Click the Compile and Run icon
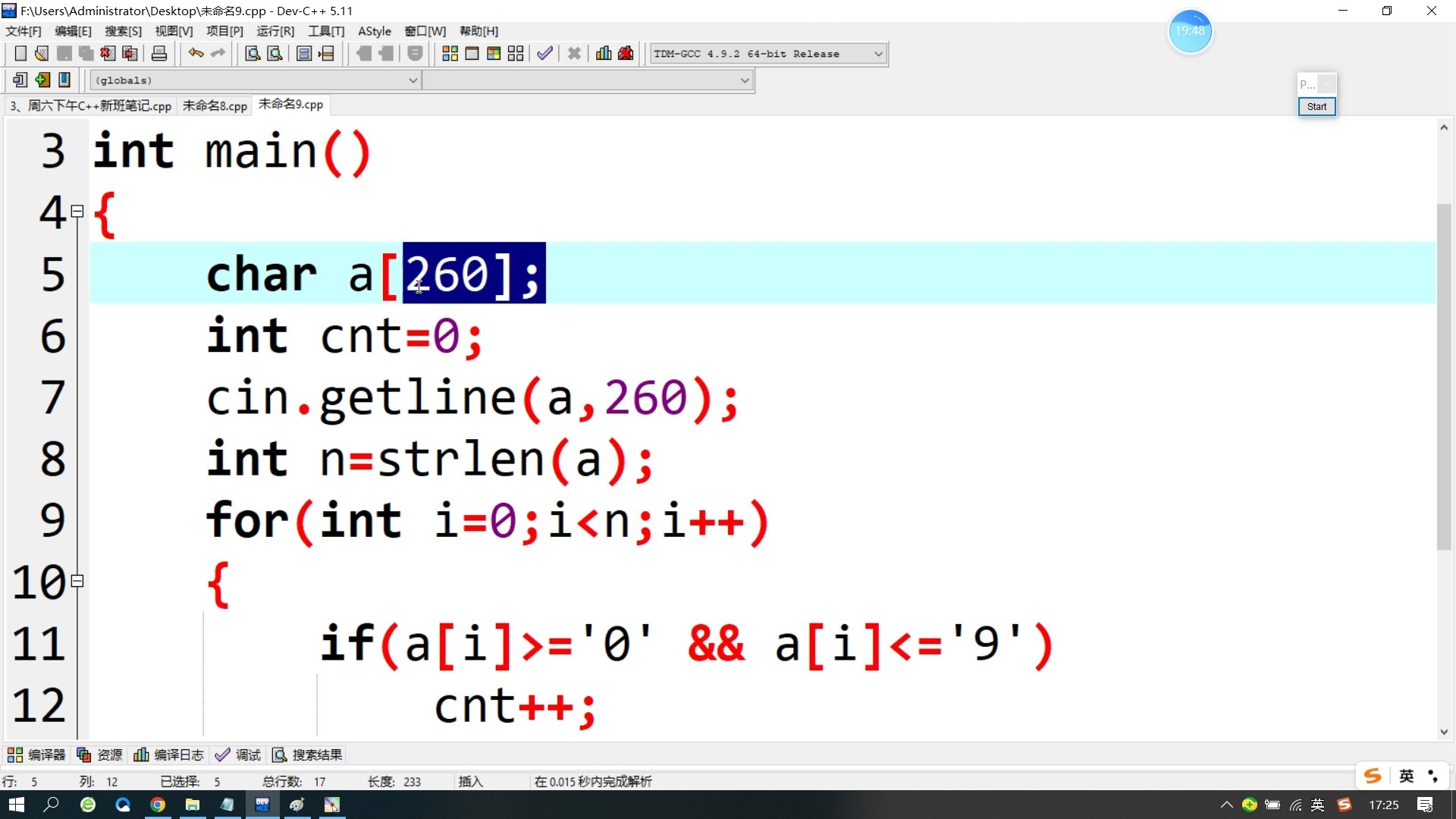Viewport: 1456px width, 819px height. [494, 54]
